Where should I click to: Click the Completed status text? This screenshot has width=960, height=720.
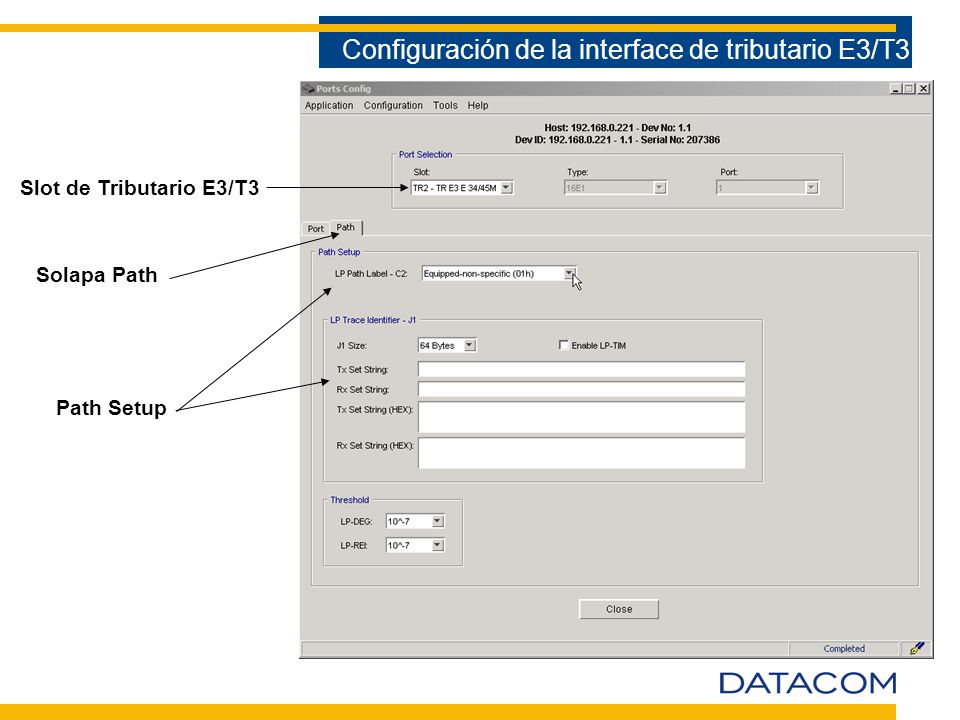coord(844,648)
